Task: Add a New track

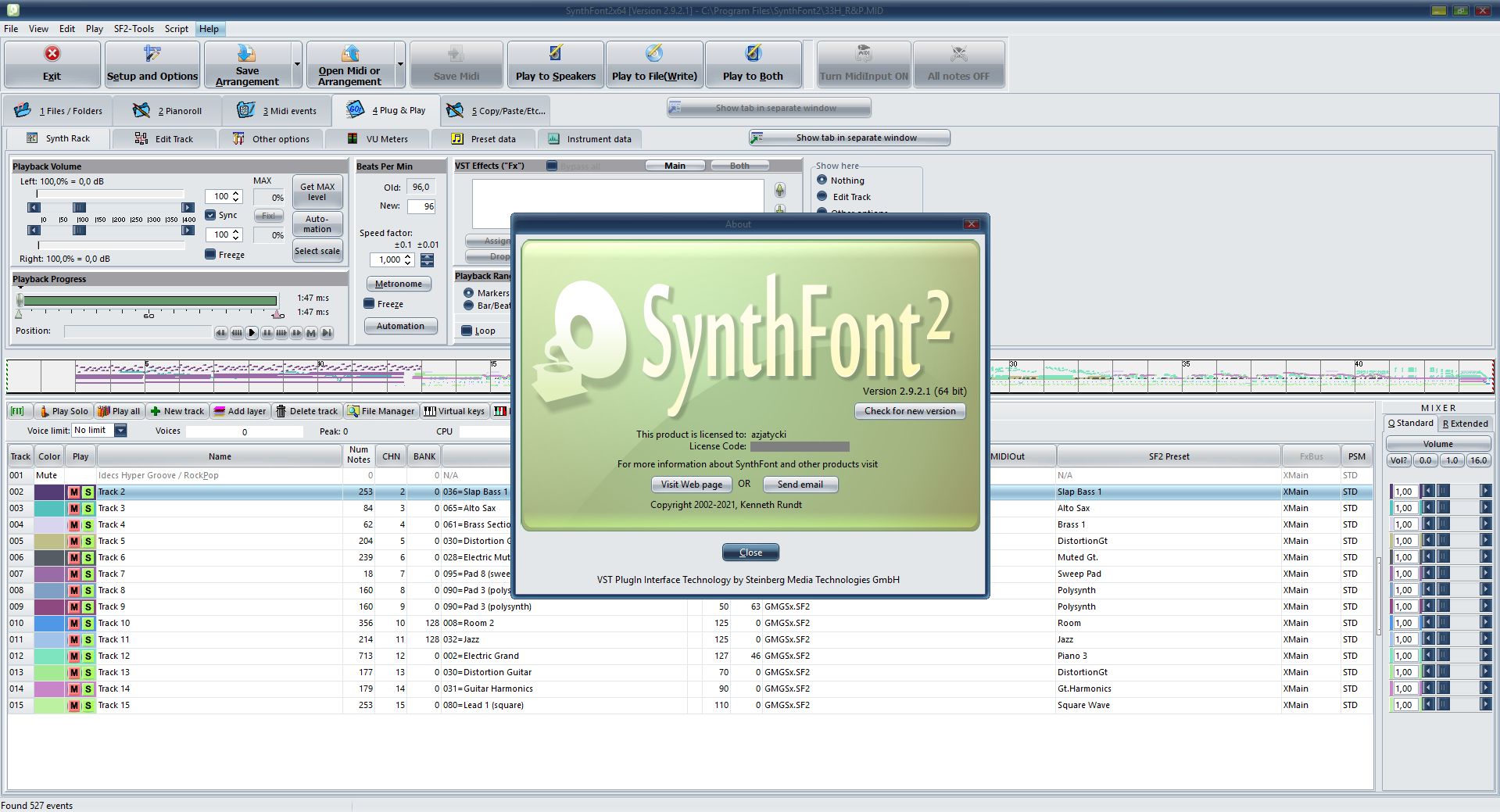Action: point(177,411)
